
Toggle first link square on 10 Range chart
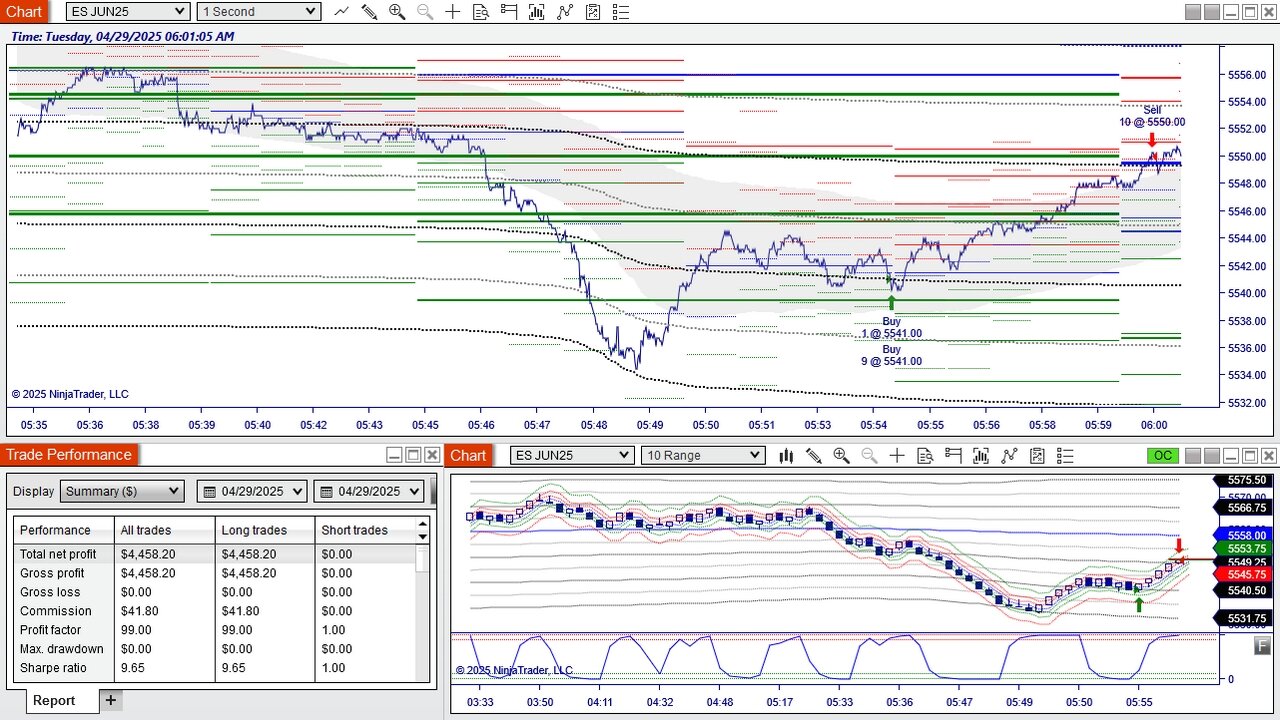tap(1193, 456)
